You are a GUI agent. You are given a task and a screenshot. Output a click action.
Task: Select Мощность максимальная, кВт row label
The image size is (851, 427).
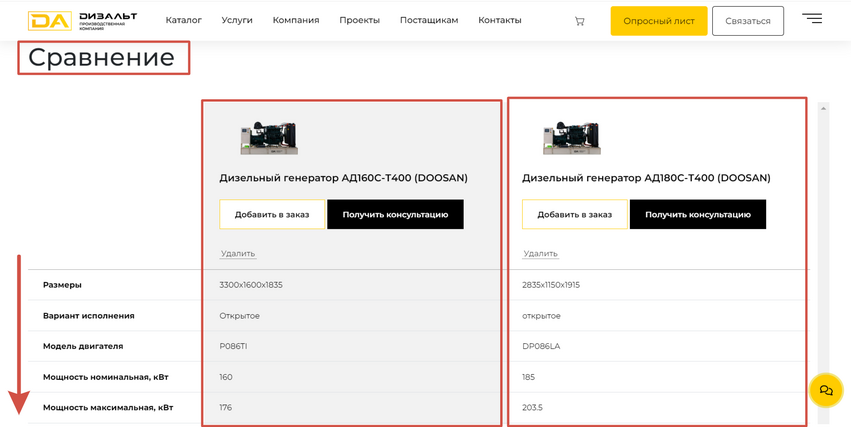[108, 407]
